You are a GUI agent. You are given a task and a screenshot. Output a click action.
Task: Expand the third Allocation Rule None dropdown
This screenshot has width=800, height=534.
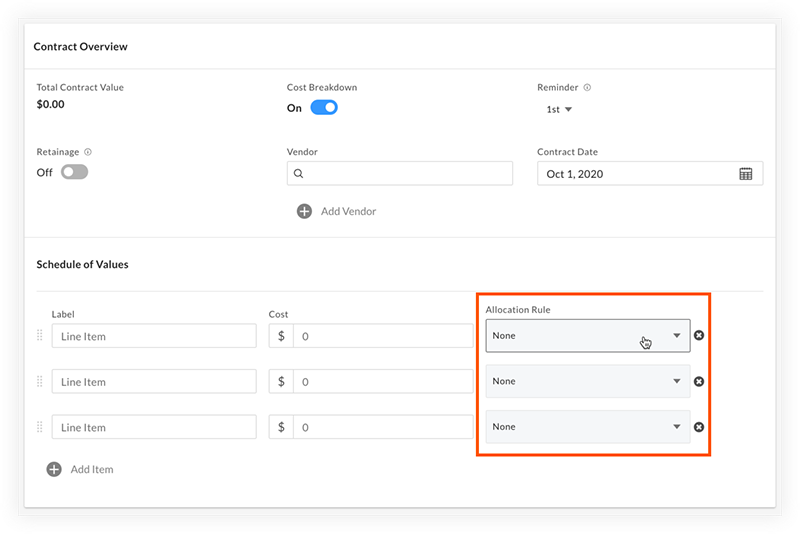coord(588,426)
